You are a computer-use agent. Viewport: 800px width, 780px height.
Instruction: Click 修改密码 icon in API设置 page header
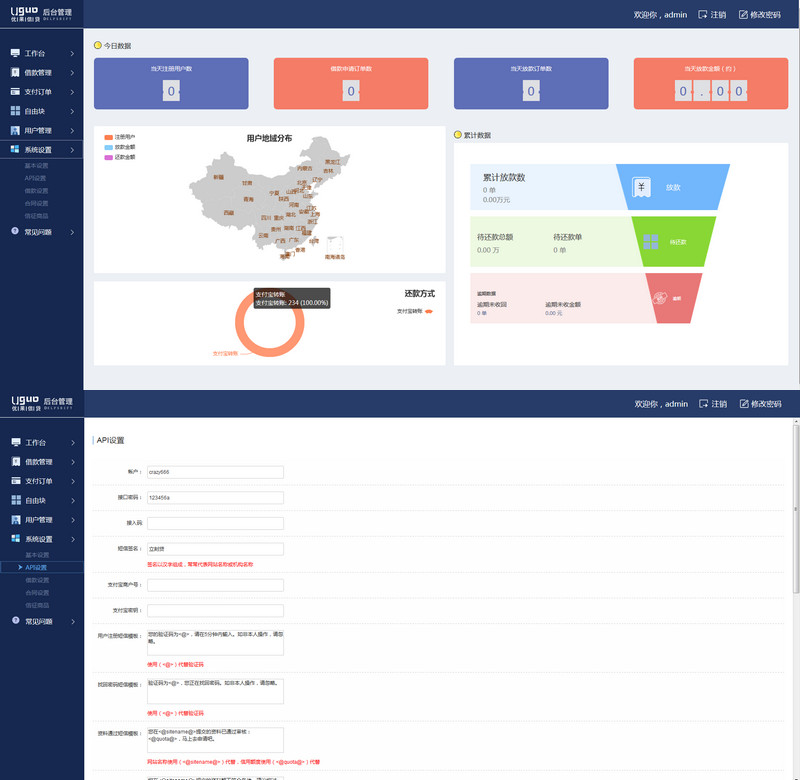[x=744, y=404]
